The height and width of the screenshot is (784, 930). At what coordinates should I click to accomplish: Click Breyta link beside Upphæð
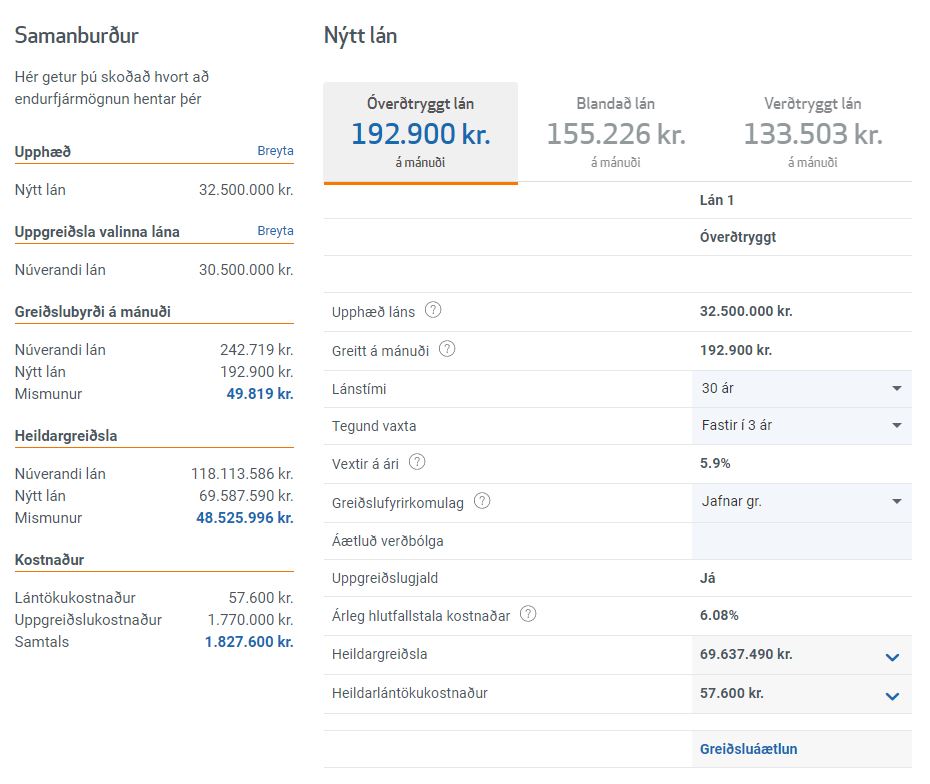point(275,151)
